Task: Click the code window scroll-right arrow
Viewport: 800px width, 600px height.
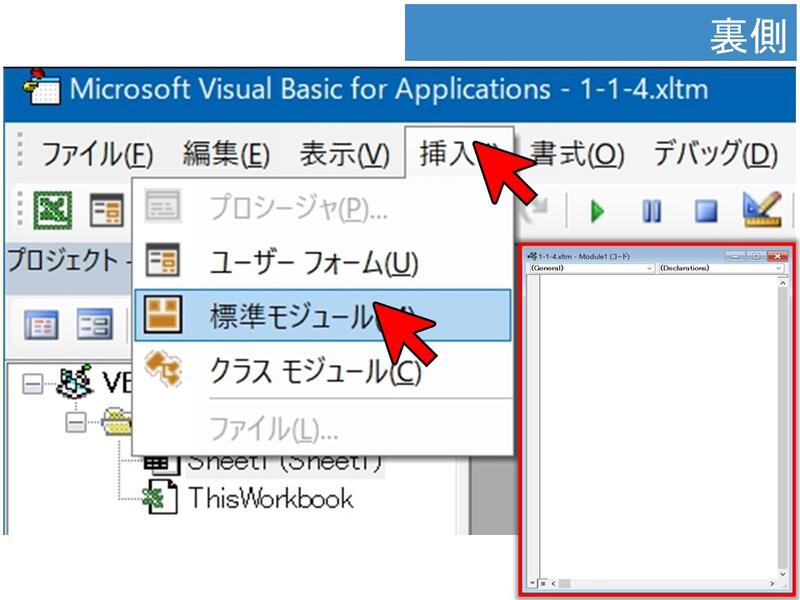Action: tap(772, 583)
